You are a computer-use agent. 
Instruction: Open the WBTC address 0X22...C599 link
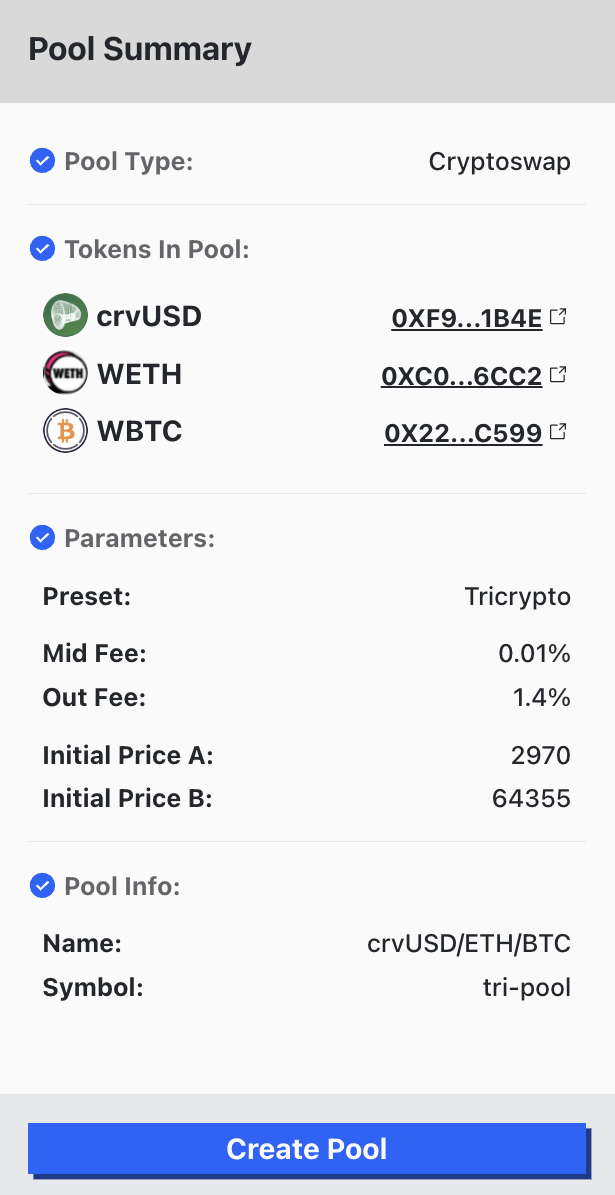pyautogui.click(x=463, y=433)
